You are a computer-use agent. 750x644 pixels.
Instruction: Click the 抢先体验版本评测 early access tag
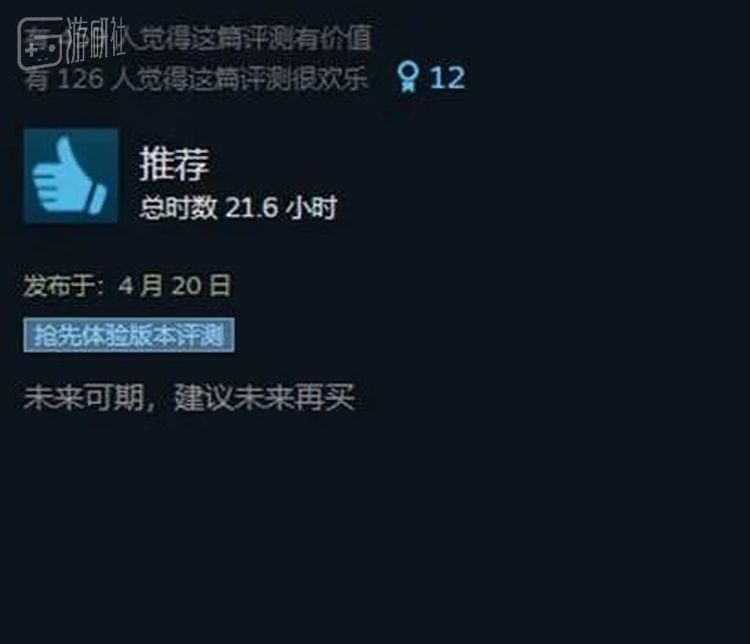[x=129, y=335]
